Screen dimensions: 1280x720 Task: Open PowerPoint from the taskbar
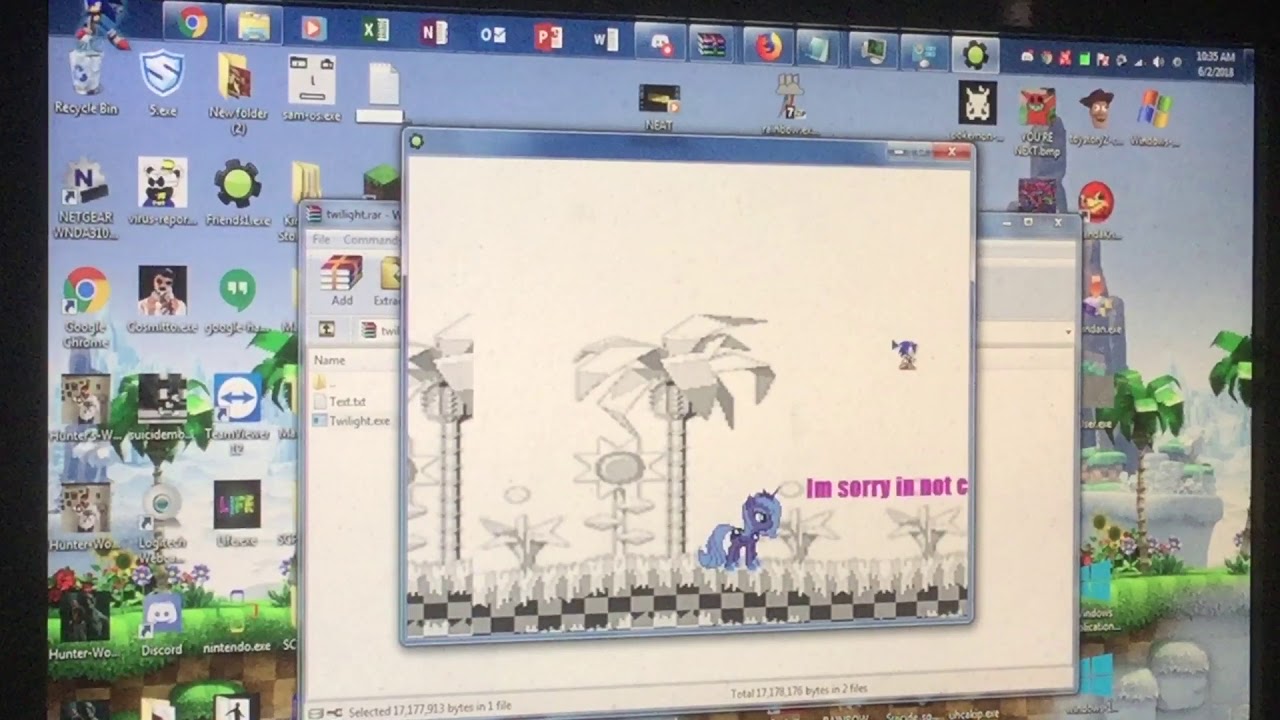(x=548, y=38)
